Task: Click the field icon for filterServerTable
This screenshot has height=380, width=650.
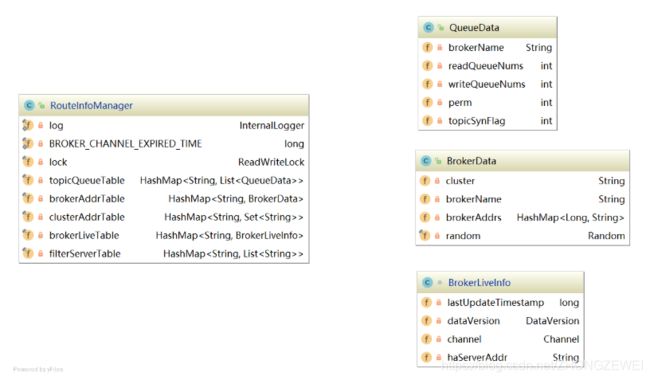Action: pyautogui.click(x=28, y=253)
